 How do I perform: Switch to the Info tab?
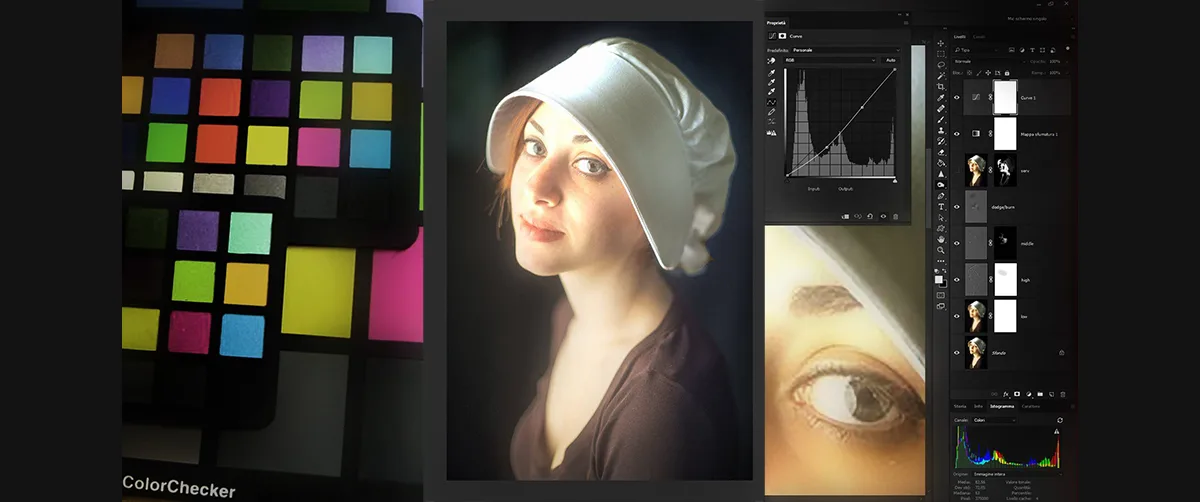pyautogui.click(x=979, y=406)
